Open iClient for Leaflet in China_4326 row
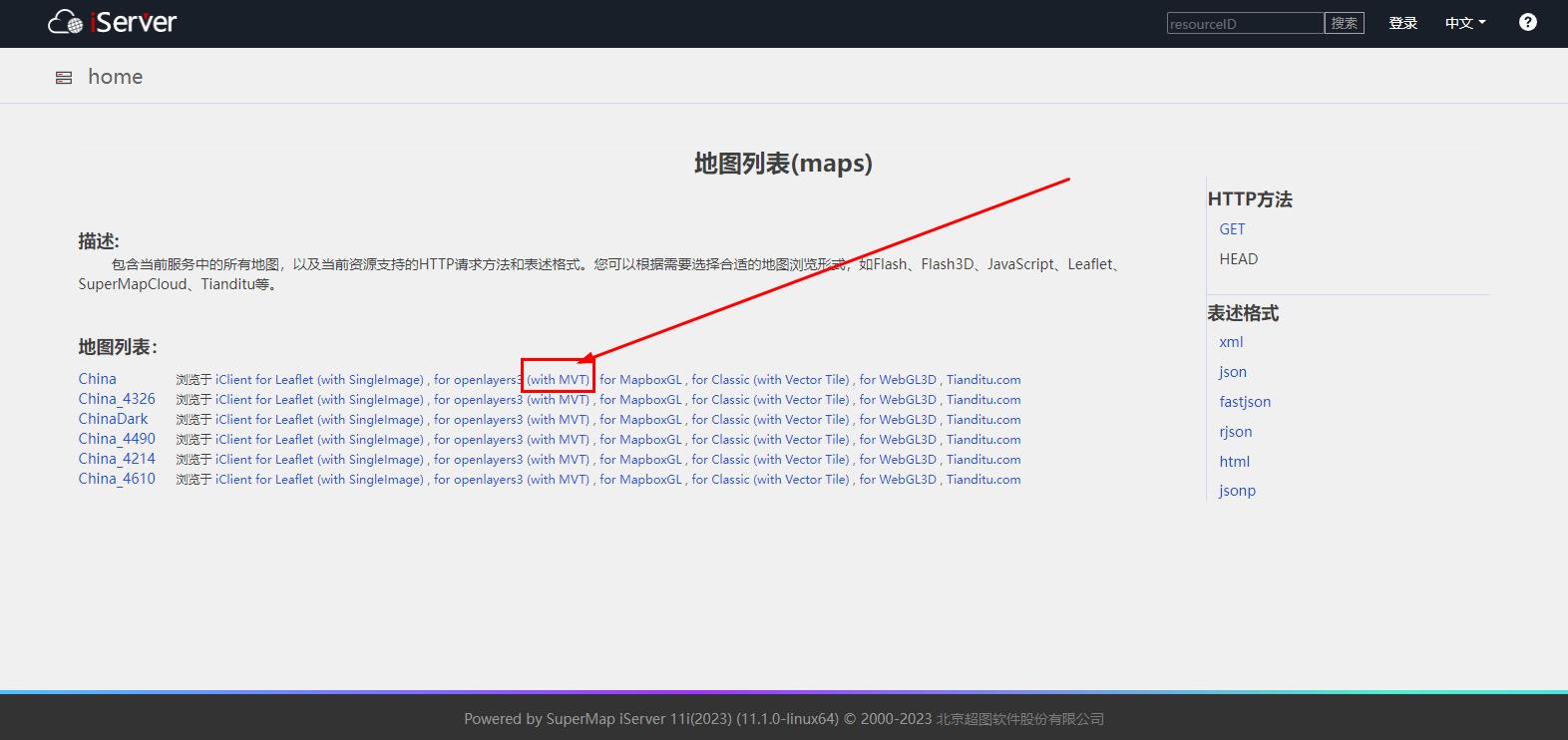Image resolution: width=1568 pixels, height=740 pixels. coord(264,400)
